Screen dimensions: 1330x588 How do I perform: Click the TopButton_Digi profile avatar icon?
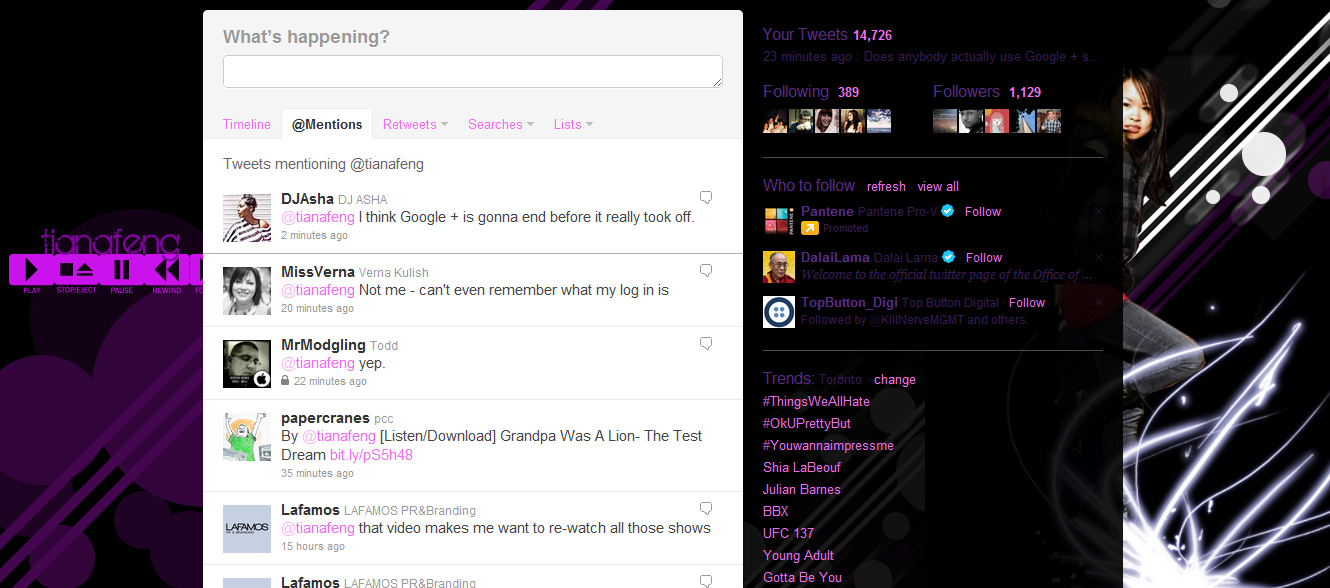(779, 312)
